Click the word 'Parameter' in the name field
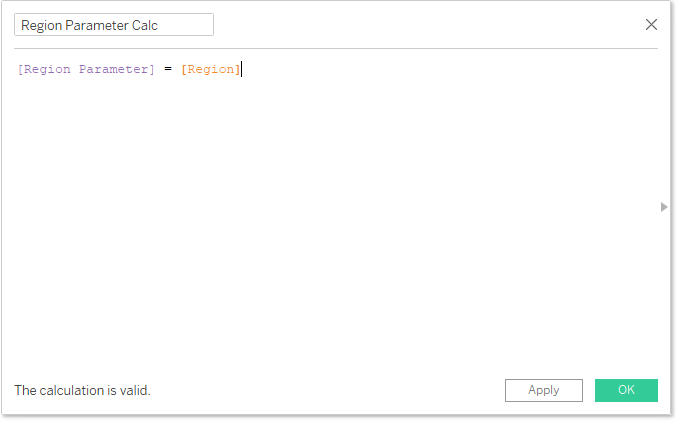The width and height of the screenshot is (676, 422). [95, 25]
